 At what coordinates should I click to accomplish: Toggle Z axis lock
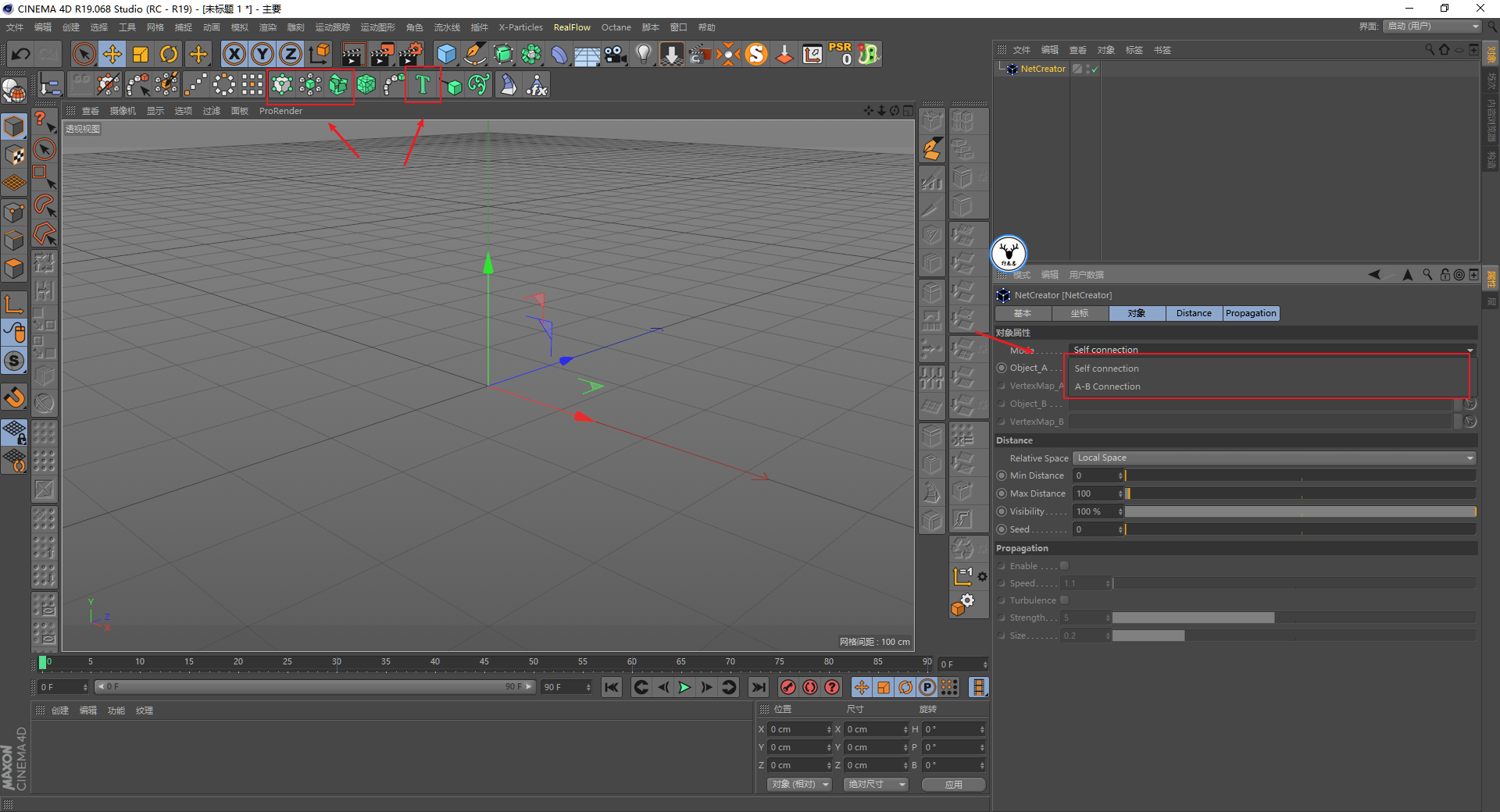point(291,54)
